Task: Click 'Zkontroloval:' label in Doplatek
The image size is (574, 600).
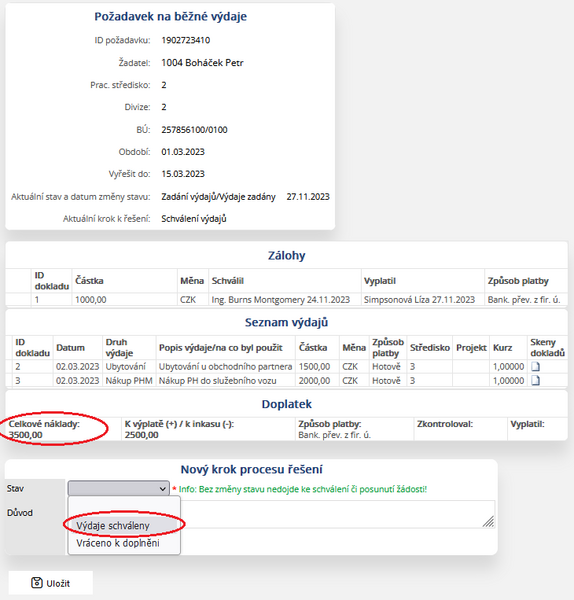Action: pyautogui.click(x=445, y=424)
